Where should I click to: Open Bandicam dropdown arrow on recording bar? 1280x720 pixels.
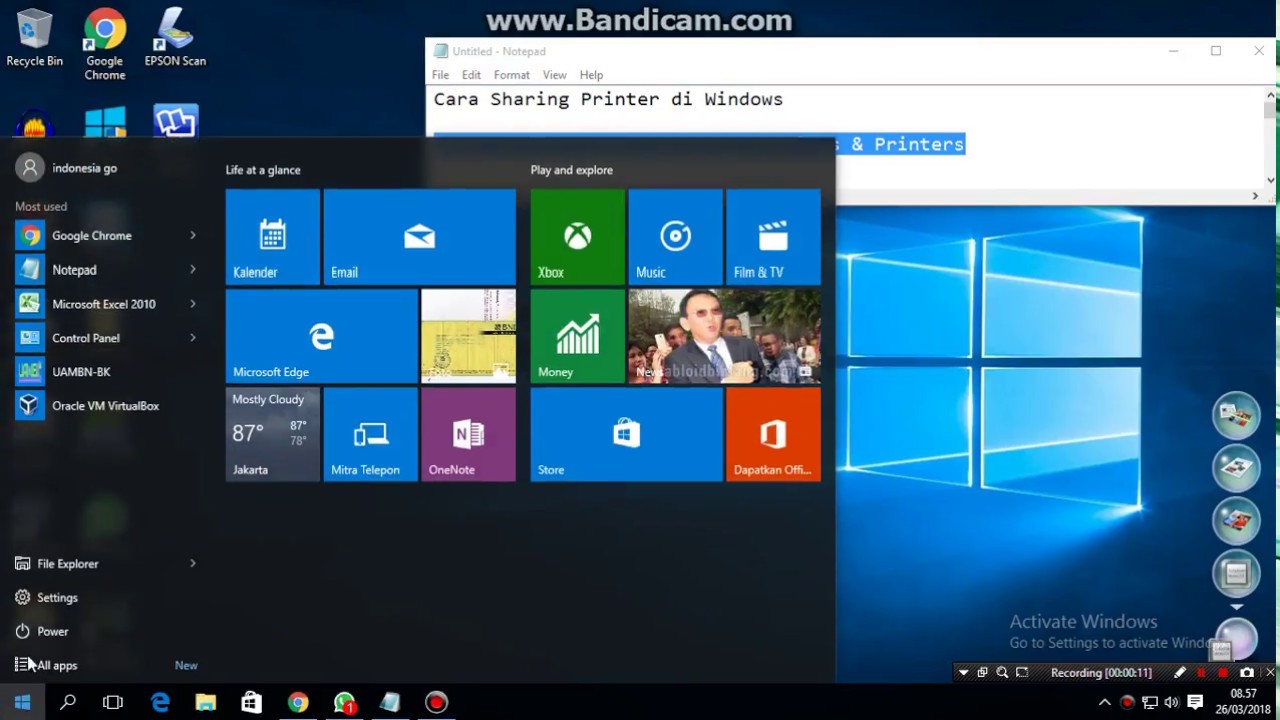(x=963, y=673)
